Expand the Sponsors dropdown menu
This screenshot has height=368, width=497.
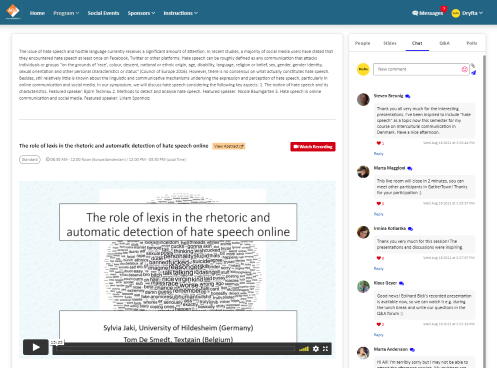tap(141, 13)
